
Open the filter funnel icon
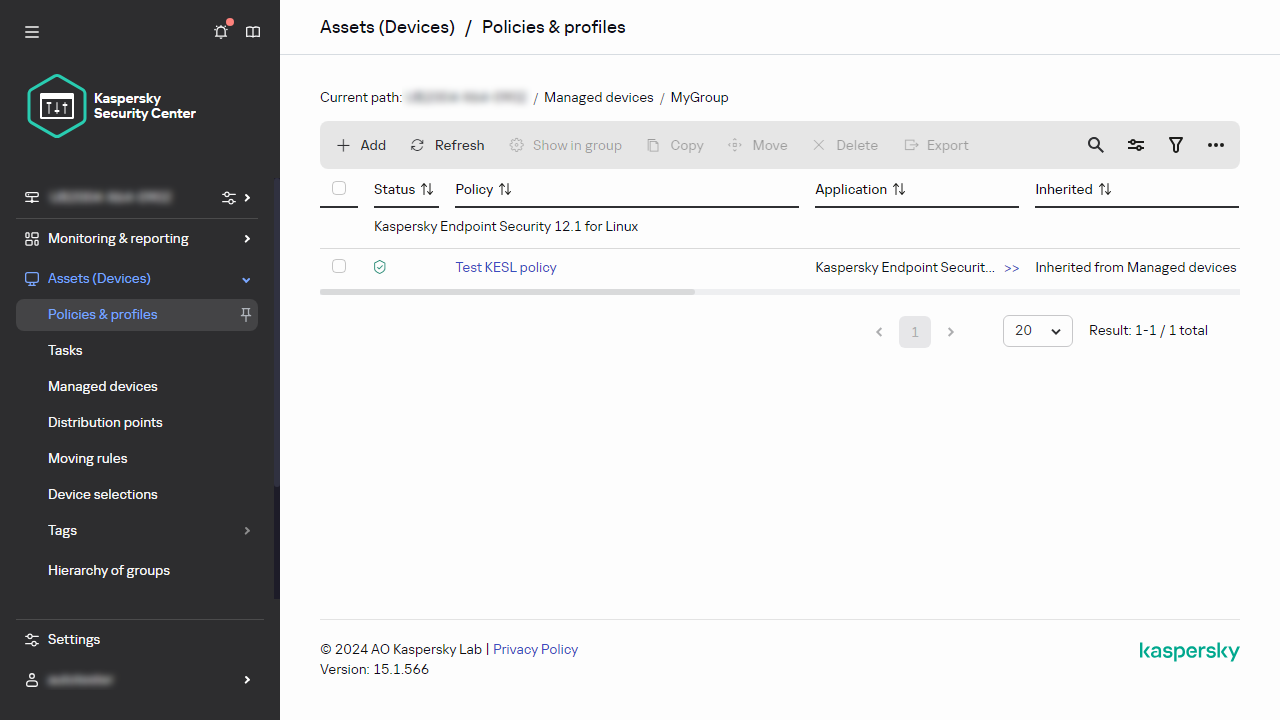pyautogui.click(x=1176, y=145)
